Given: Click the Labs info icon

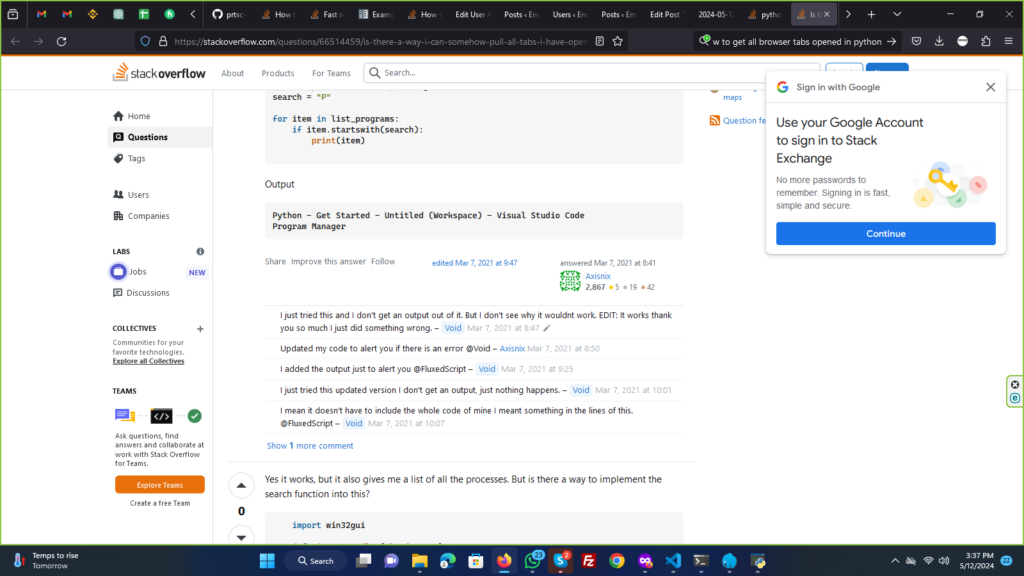Looking at the screenshot, I should [x=200, y=252].
